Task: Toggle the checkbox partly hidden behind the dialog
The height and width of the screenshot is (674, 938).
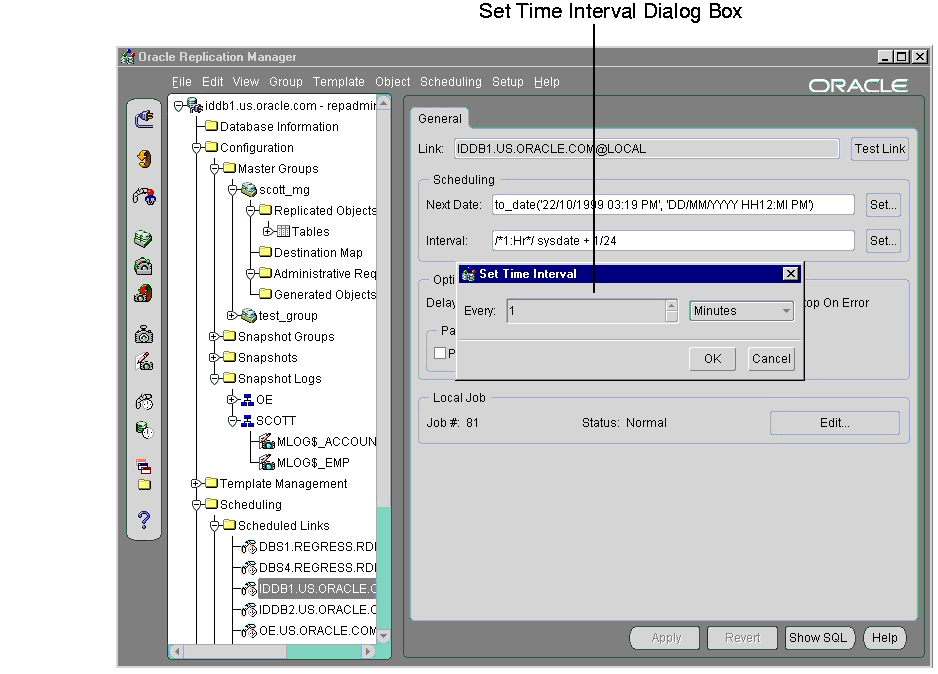Action: 440,353
